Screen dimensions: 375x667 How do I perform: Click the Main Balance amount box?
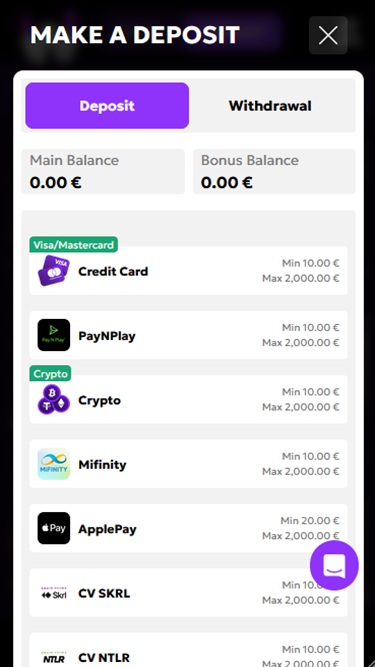pyautogui.click(x=103, y=171)
